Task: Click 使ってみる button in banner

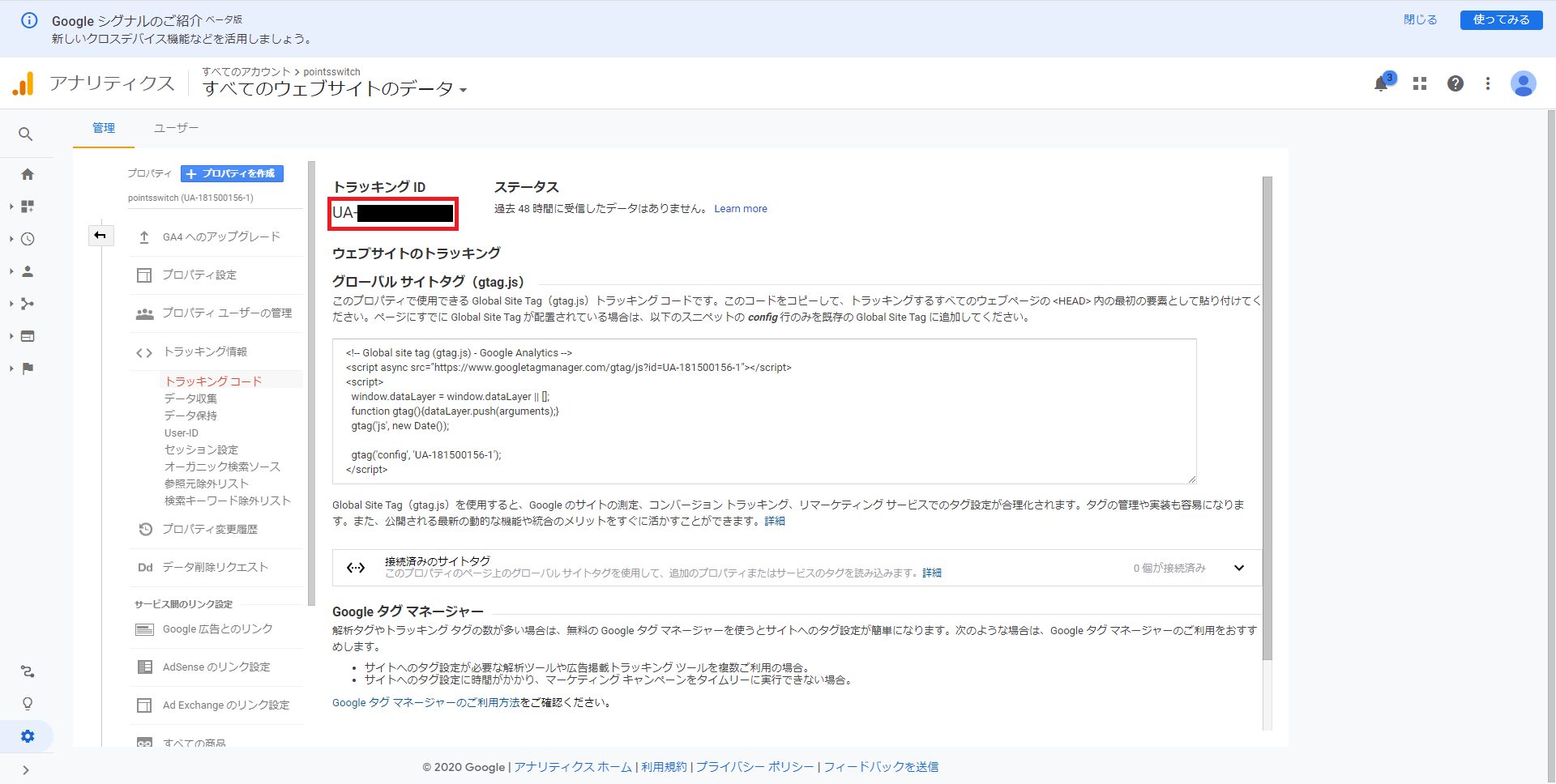Action: point(1501,19)
